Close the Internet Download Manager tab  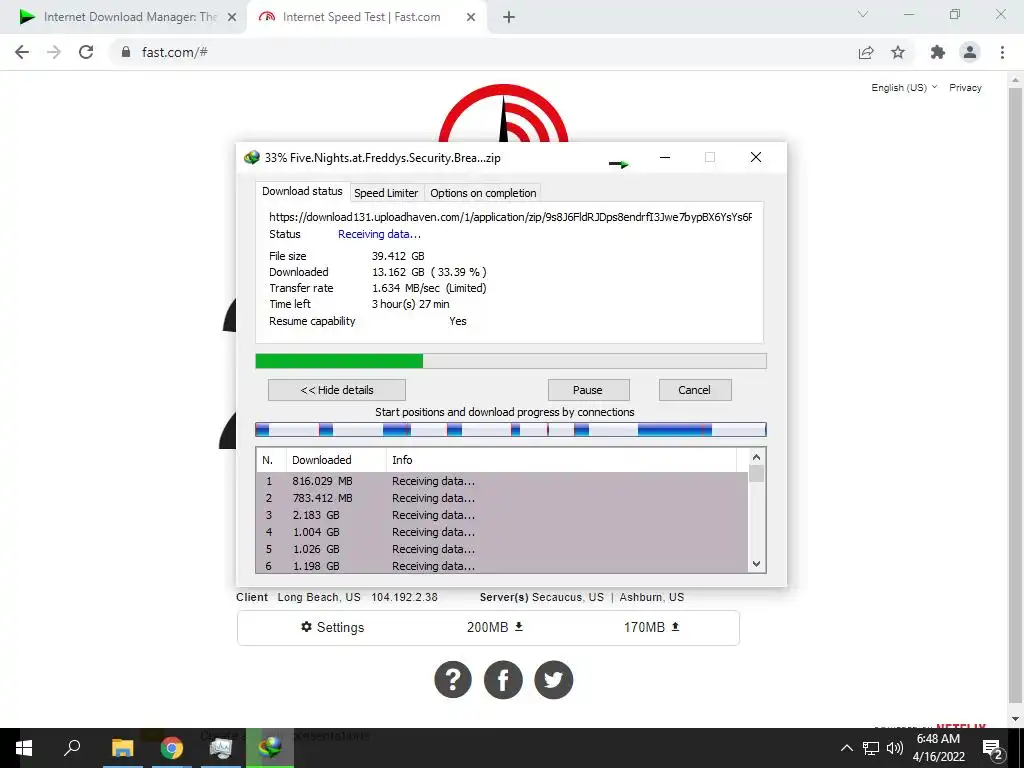[x=231, y=18]
